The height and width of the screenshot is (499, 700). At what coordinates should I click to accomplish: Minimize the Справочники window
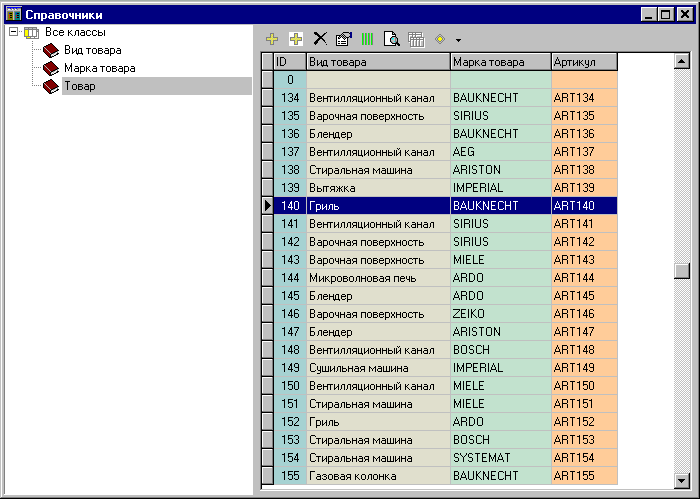pyautogui.click(x=649, y=14)
